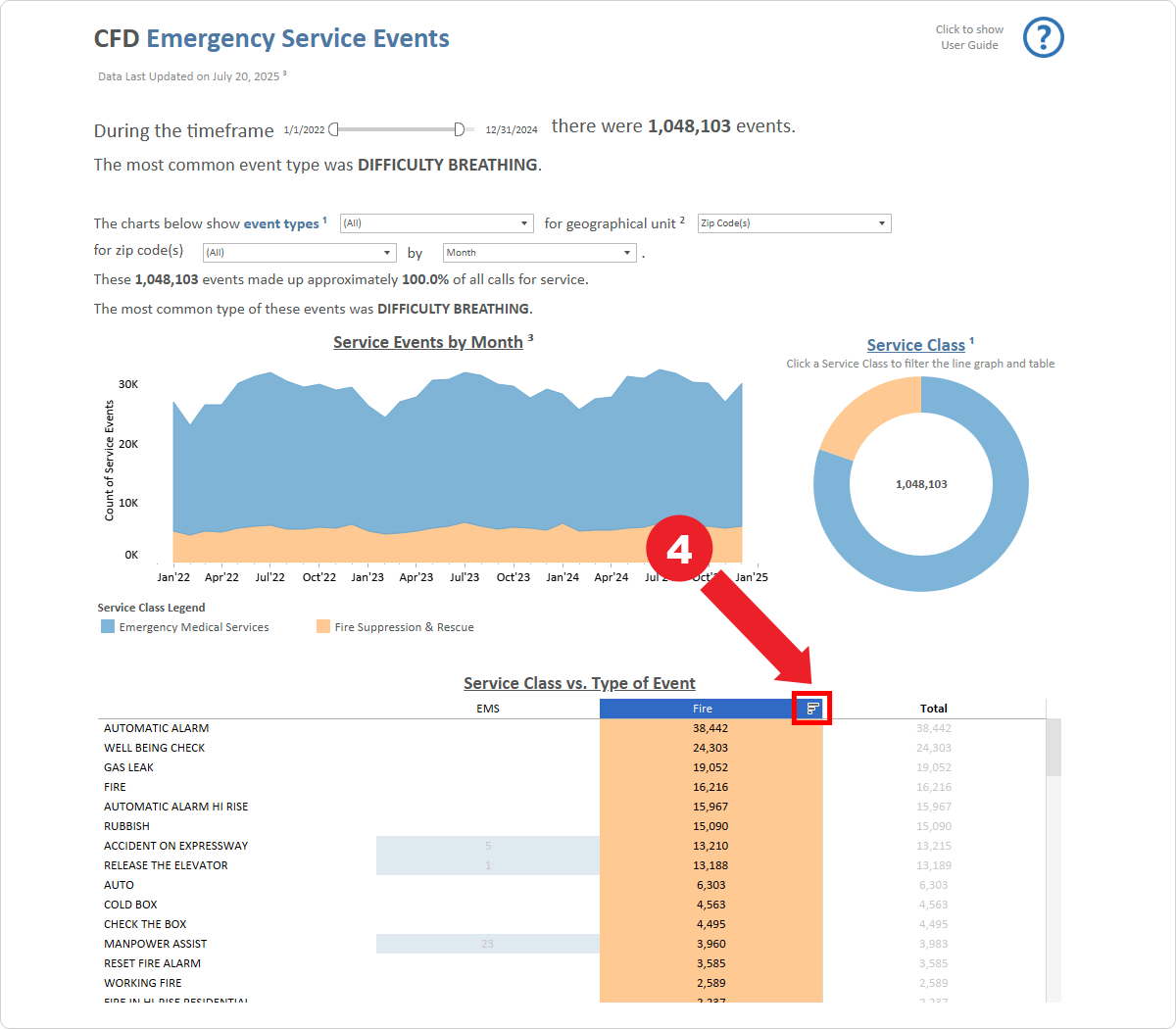The image size is (1176, 1029).
Task: Open the zip code(s) (All) dropdown
Action: coord(299,253)
